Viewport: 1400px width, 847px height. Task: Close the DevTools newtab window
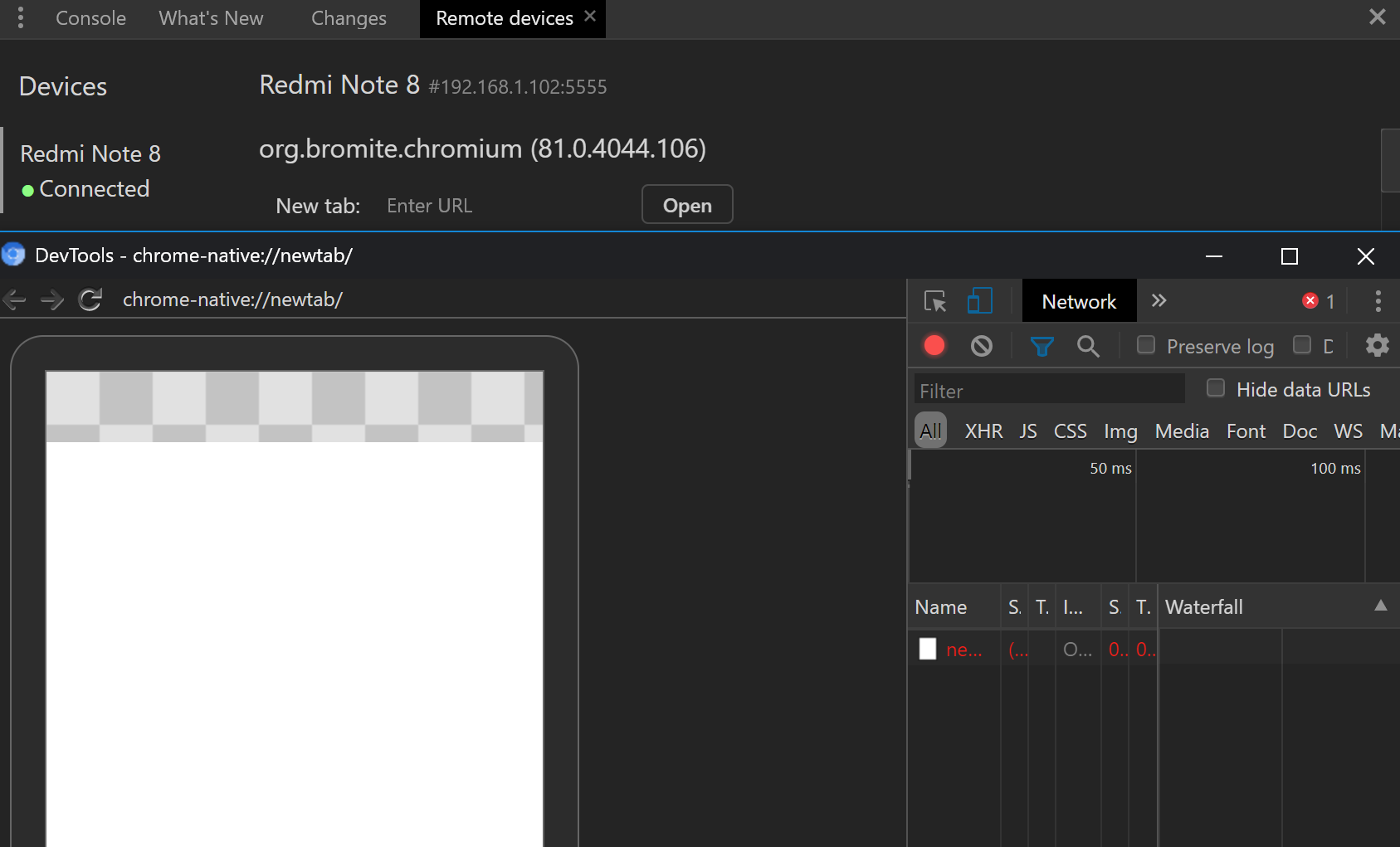coord(1365,256)
